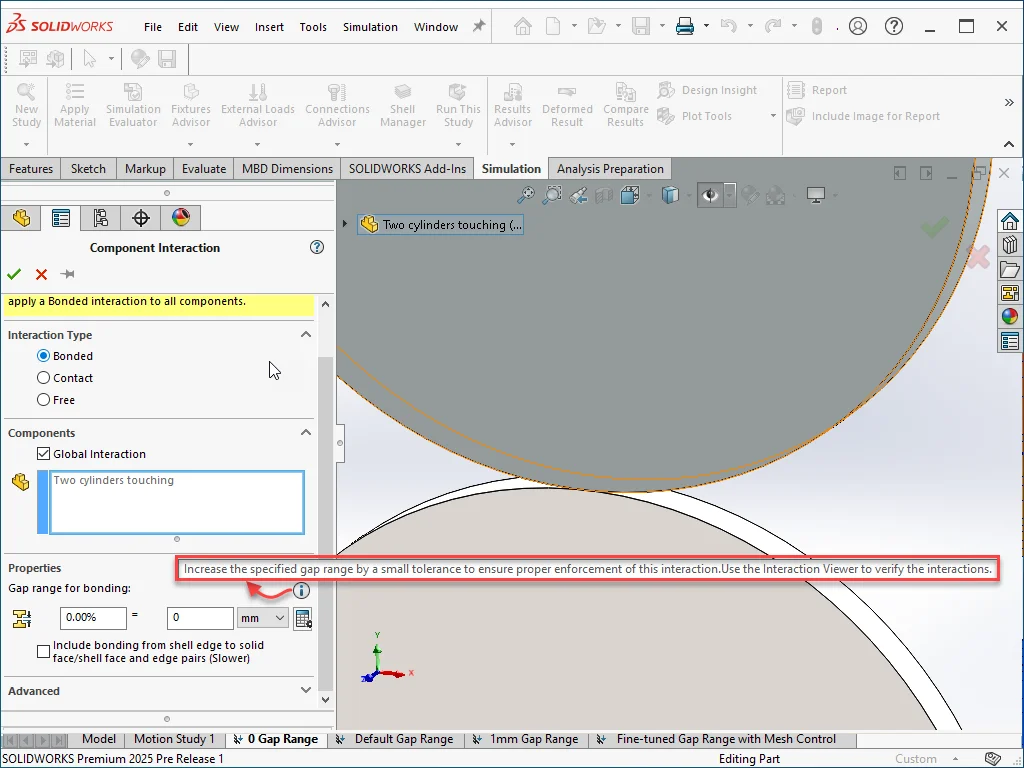Viewport: 1024px width, 768px height.
Task: Open the ConfigurationManager tab icon
Action: click(x=100, y=217)
